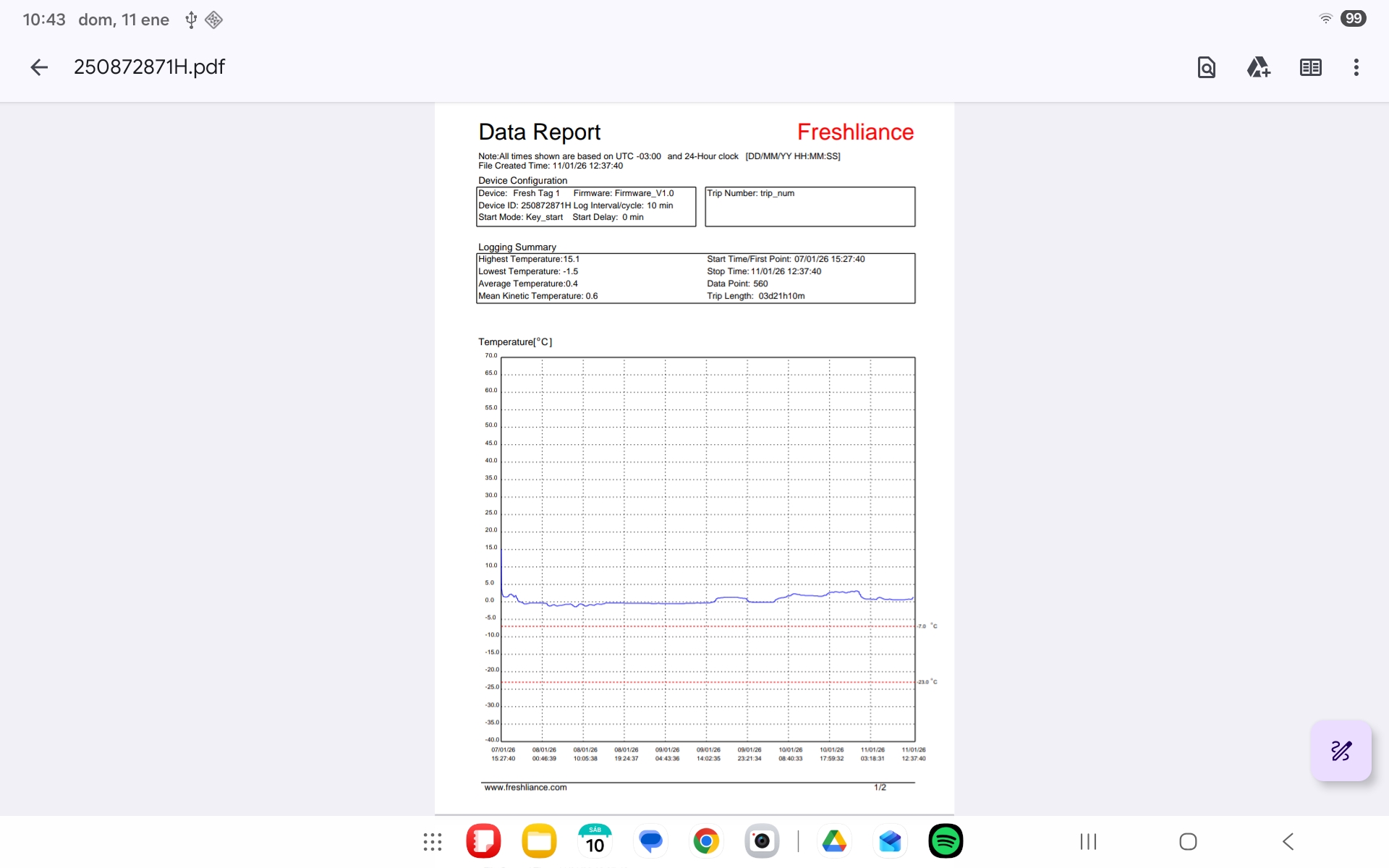Tap the floating annotate pen button
Screen dimensions: 1389x868
pyautogui.click(x=1341, y=751)
